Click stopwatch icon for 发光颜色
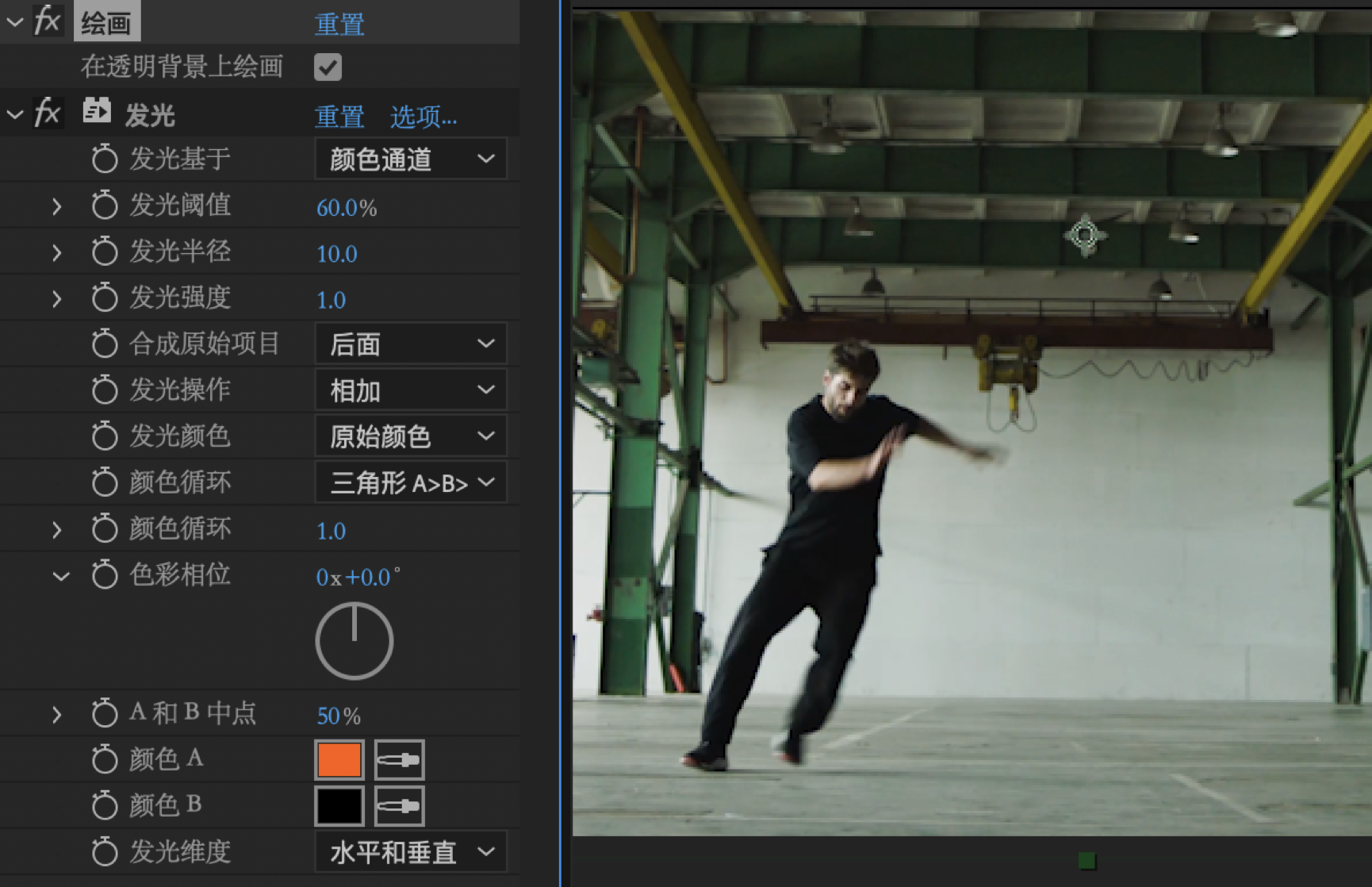This screenshot has height=887, width=1372. [105, 436]
